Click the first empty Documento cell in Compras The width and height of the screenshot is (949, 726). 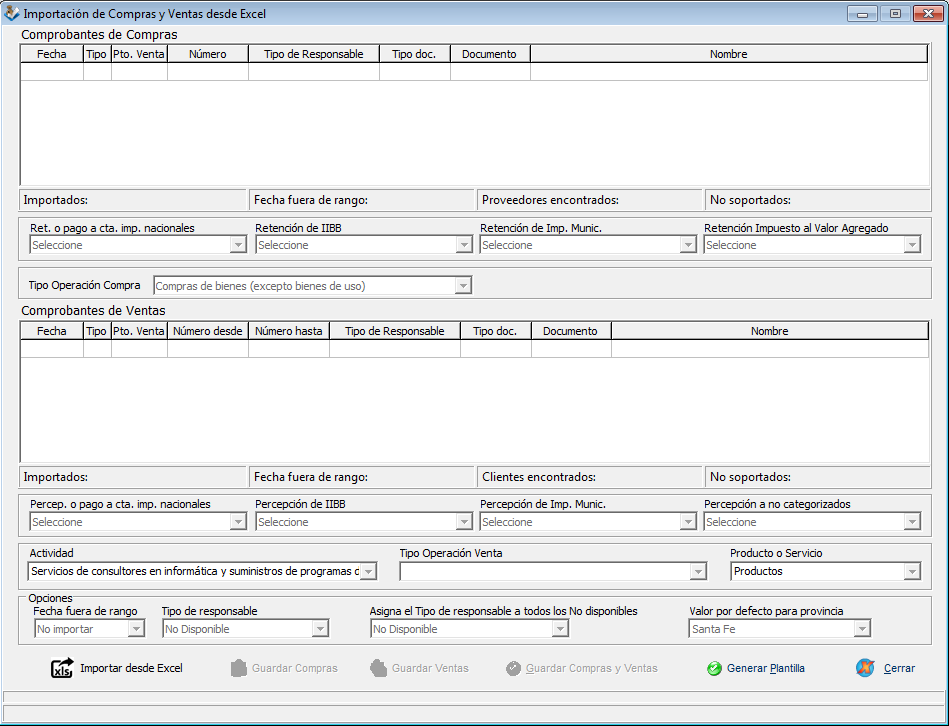point(490,72)
